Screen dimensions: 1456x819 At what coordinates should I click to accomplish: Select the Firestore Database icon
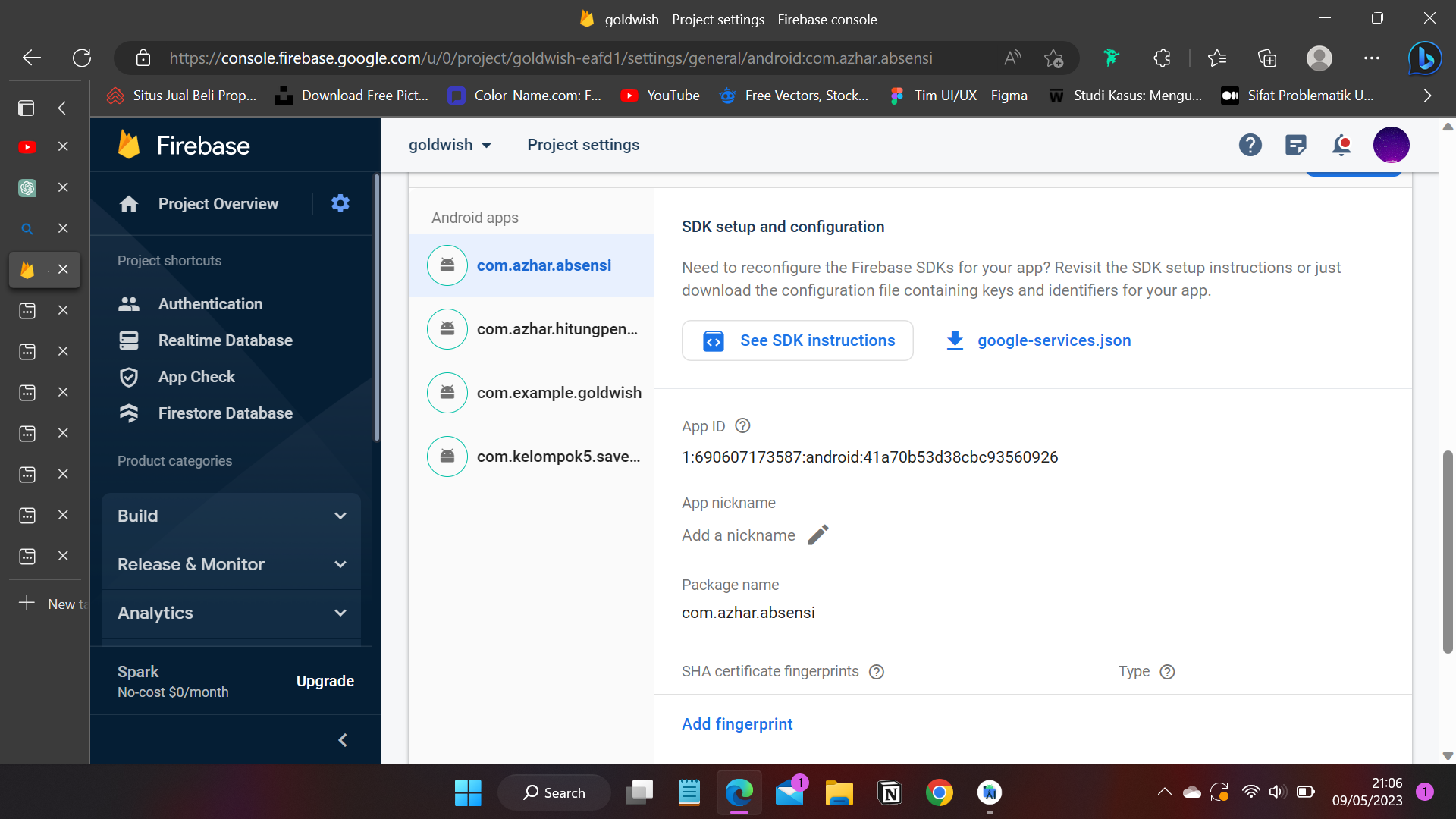coord(129,413)
